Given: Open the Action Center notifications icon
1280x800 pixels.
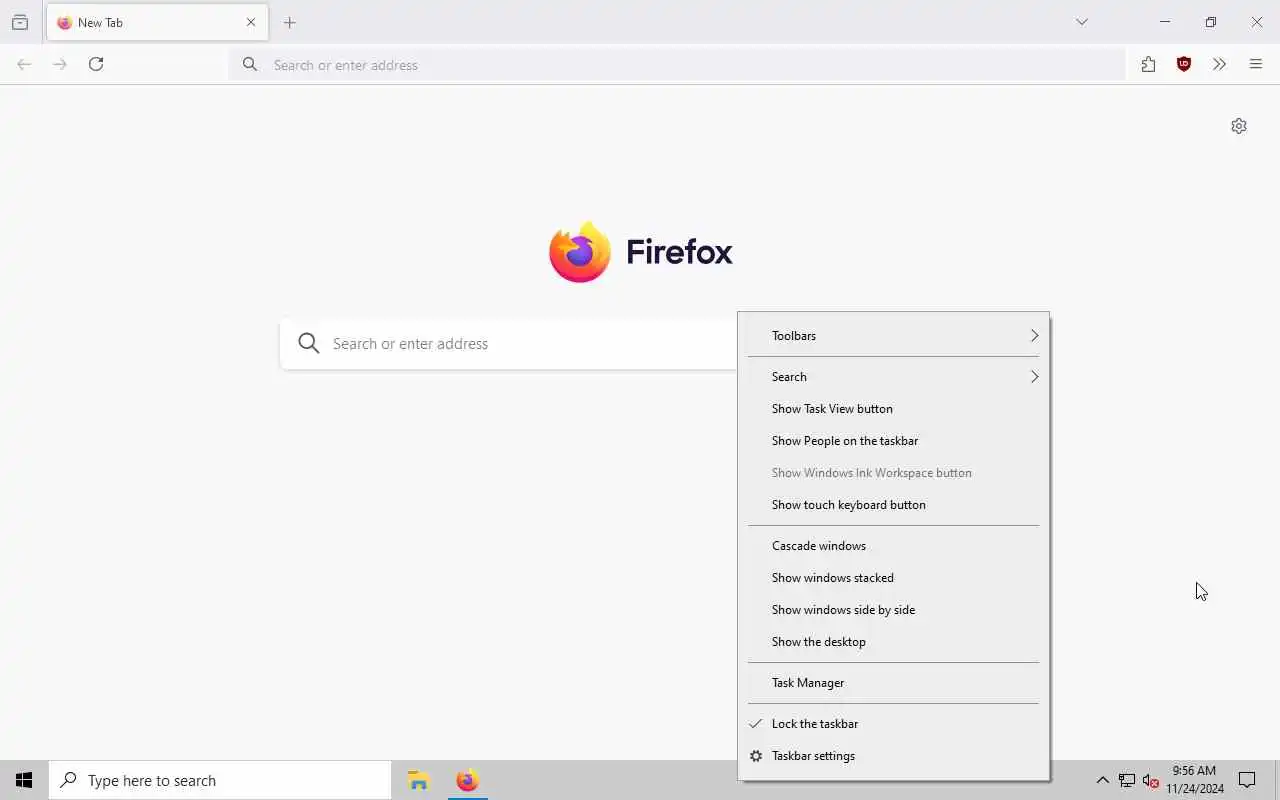Looking at the screenshot, I should pos(1247,780).
